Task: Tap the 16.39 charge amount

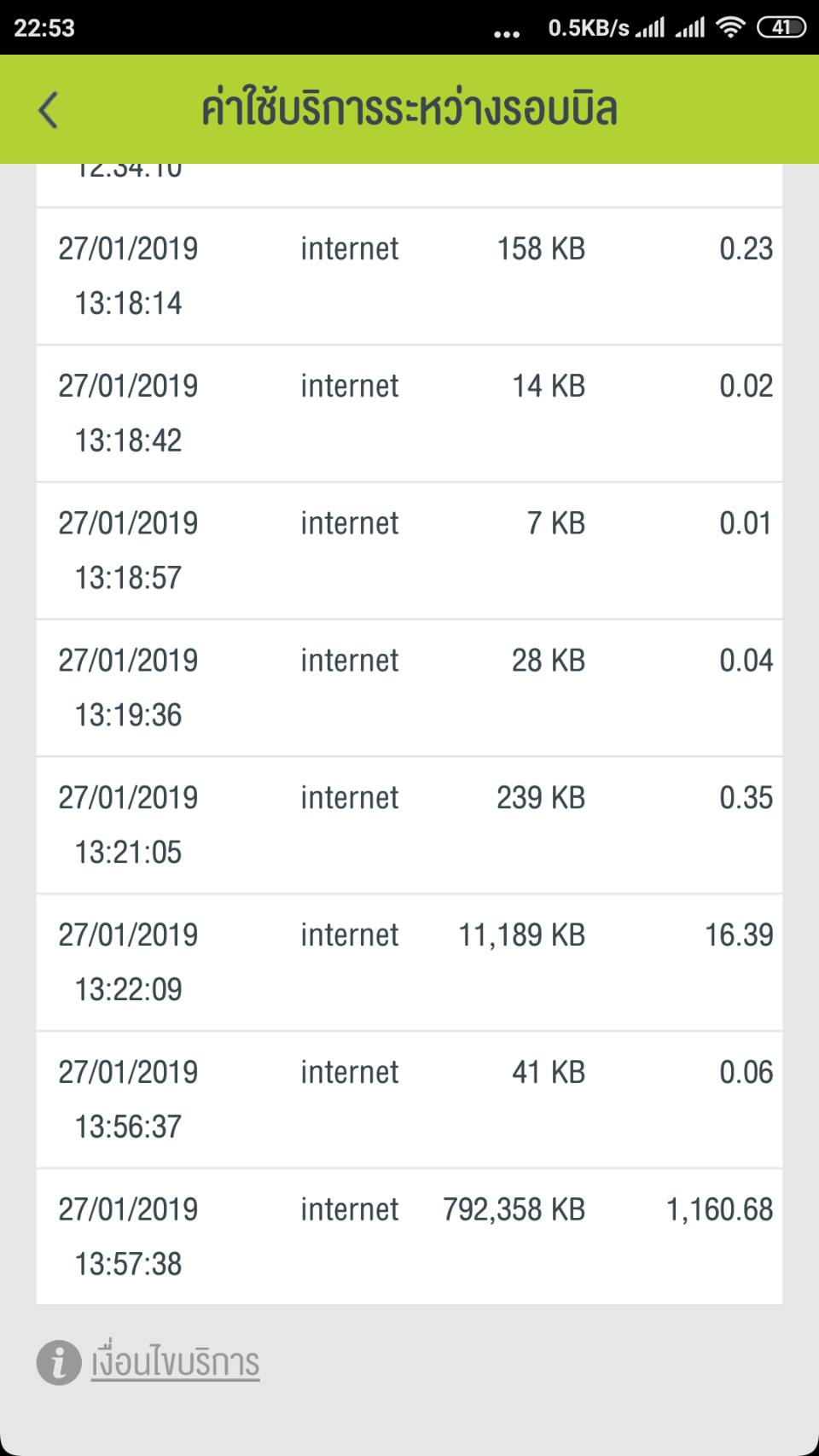Action: pyautogui.click(x=738, y=935)
